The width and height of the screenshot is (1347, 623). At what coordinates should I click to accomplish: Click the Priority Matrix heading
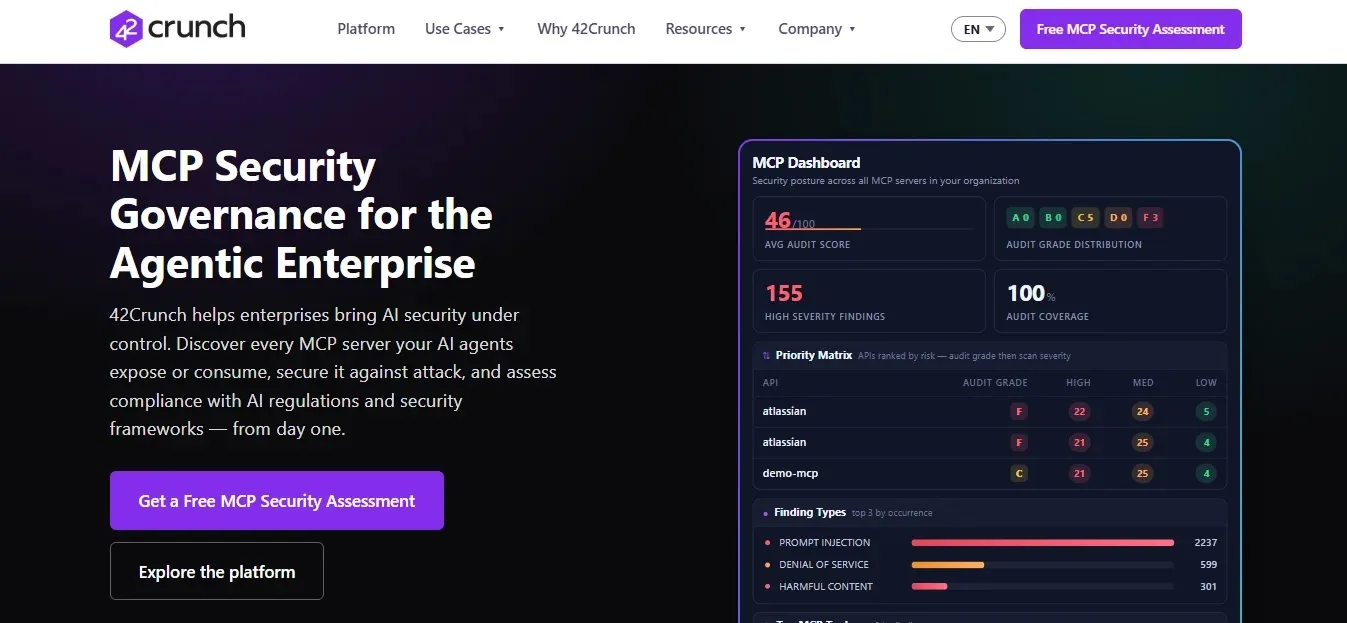pyautogui.click(x=814, y=355)
